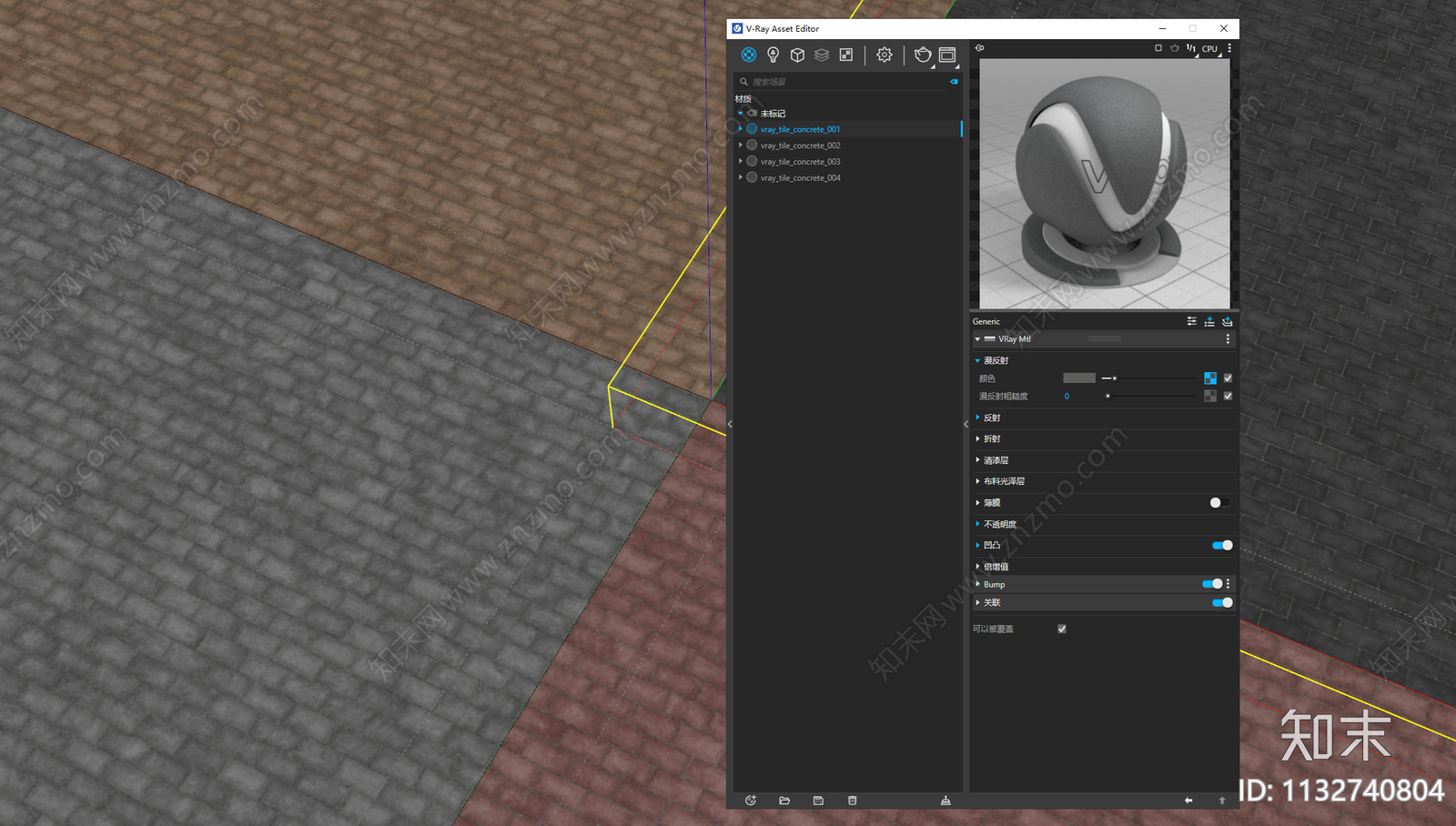Click the preview eye icon above swatch
1456x826 pixels.
[x=980, y=48]
